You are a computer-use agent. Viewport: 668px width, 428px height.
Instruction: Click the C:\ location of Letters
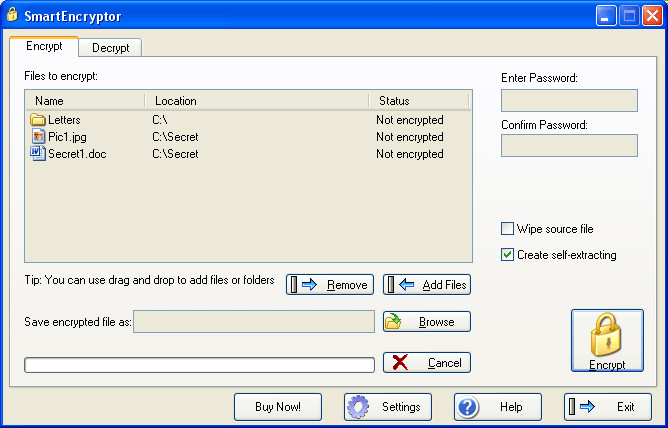(x=159, y=120)
